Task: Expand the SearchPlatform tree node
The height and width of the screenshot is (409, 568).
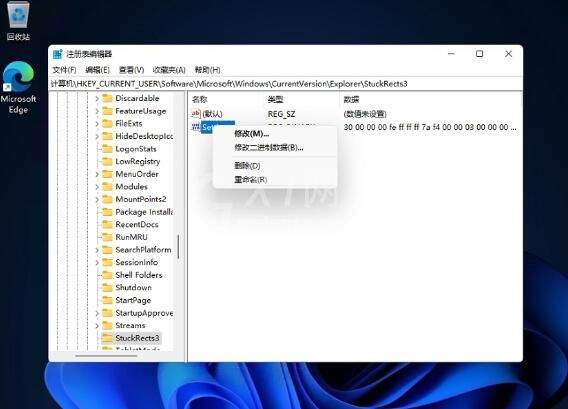Action: pyautogui.click(x=97, y=250)
